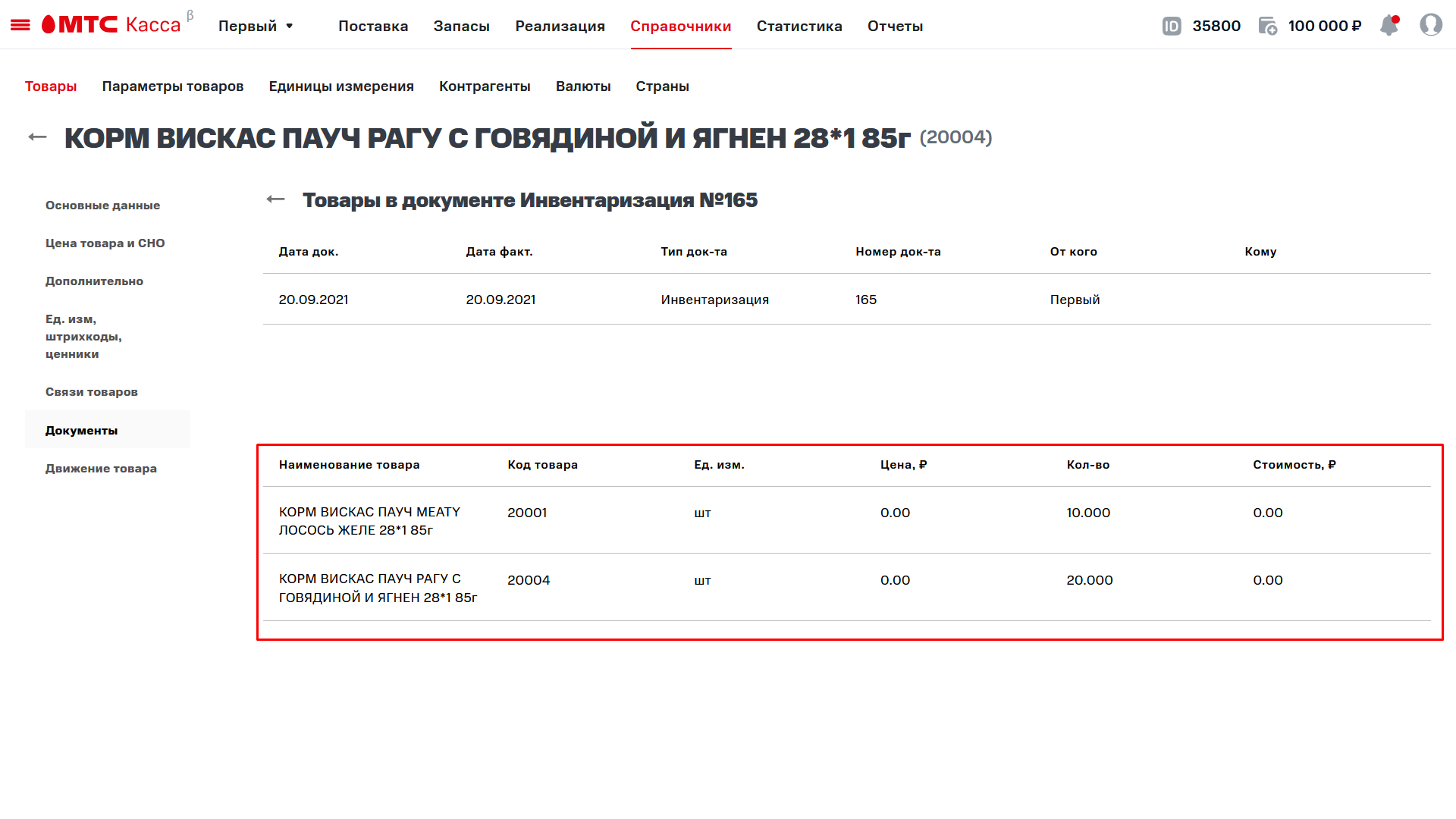Click product code 20004 in table
The image size is (1456, 819).
coord(529,580)
